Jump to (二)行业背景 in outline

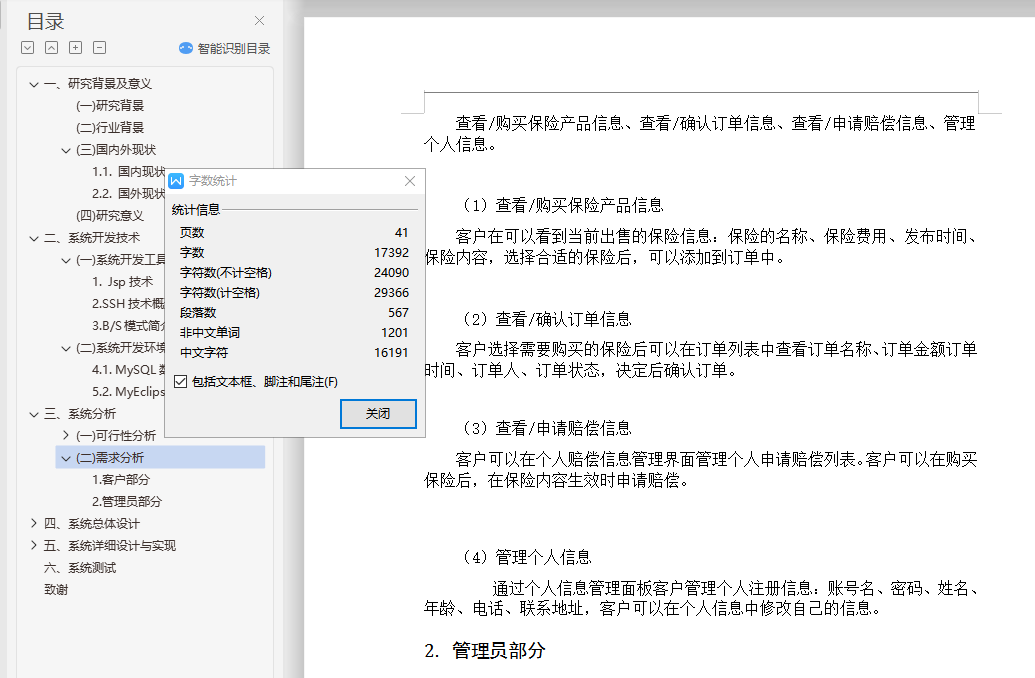(x=110, y=127)
